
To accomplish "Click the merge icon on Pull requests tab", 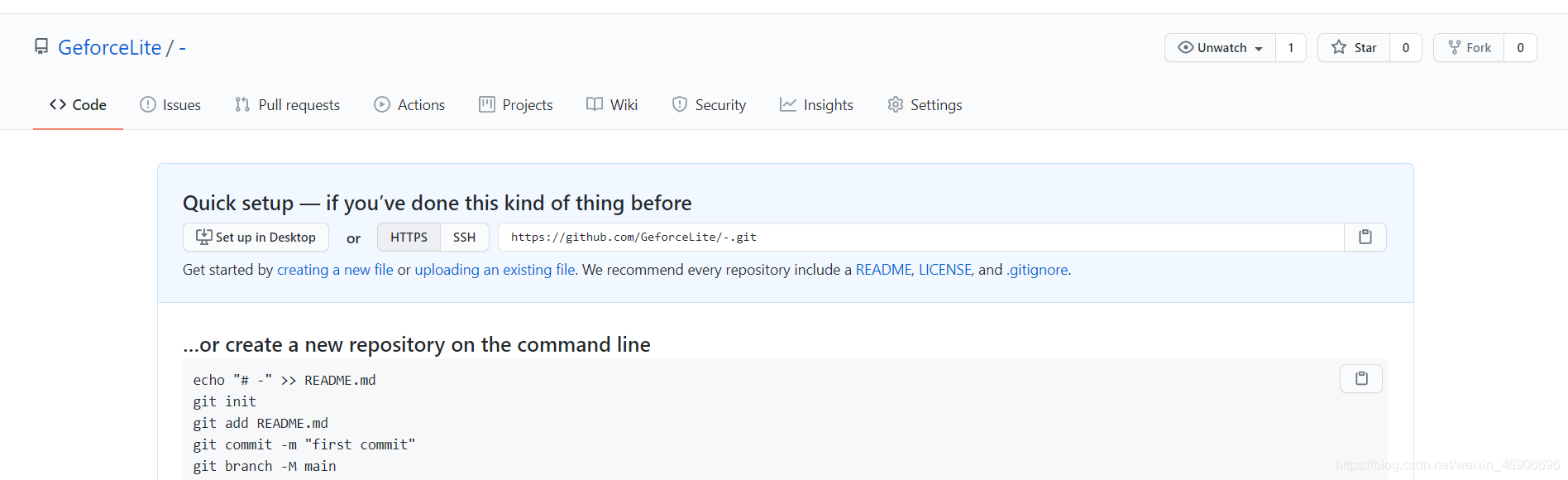I will click(242, 104).
